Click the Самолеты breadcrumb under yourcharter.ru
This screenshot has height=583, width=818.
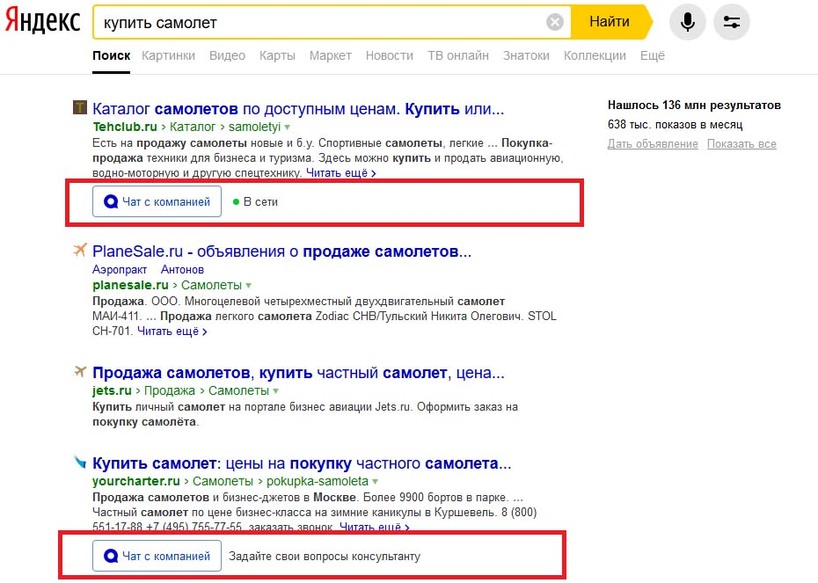223,481
